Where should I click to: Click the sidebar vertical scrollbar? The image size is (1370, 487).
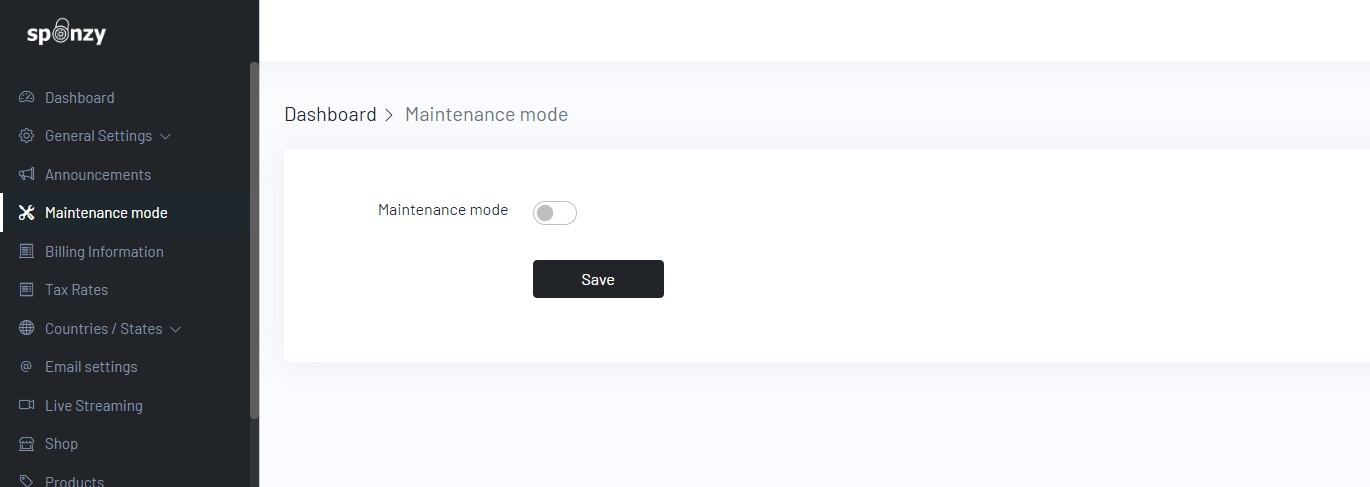pyautogui.click(x=254, y=240)
